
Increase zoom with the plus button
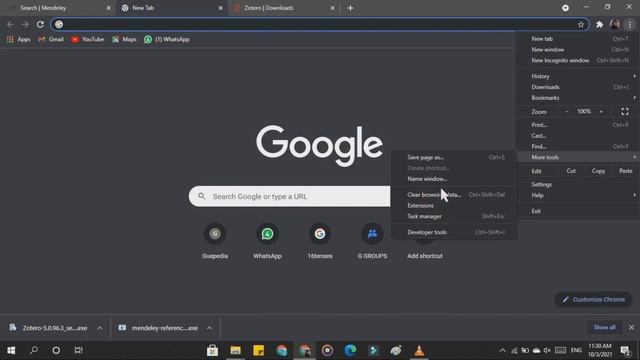(x=601, y=111)
